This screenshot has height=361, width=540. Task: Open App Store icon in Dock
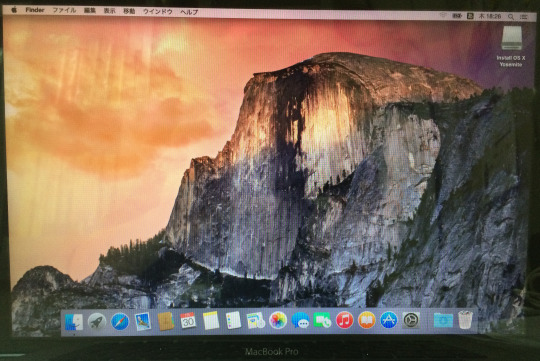click(389, 320)
